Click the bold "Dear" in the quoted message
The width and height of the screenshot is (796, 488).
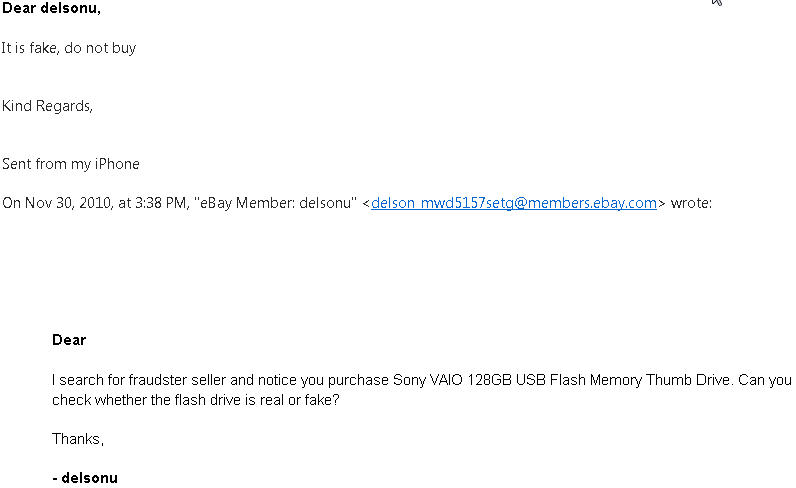pyautogui.click(x=69, y=340)
